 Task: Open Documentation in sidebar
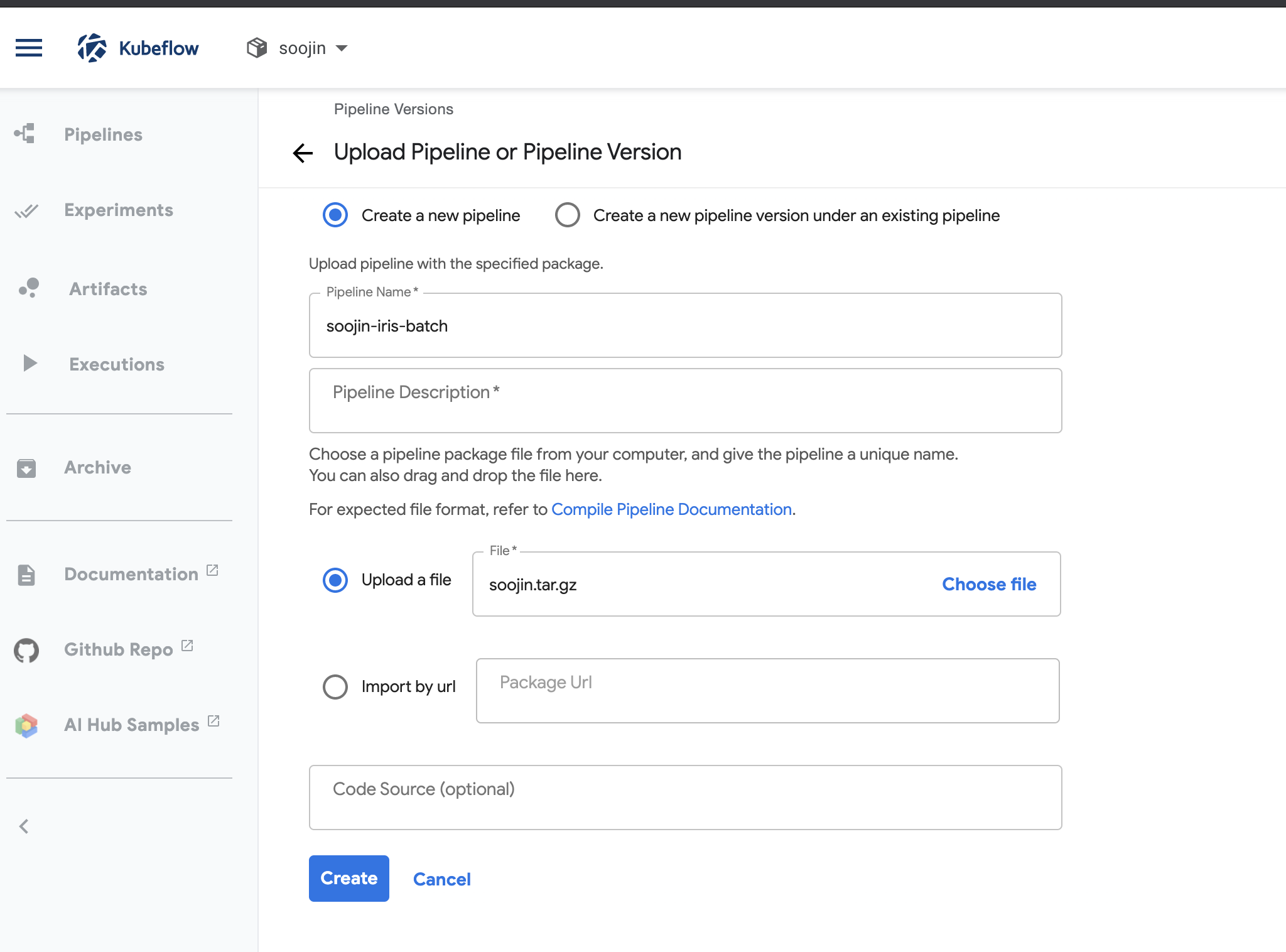click(x=131, y=574)
